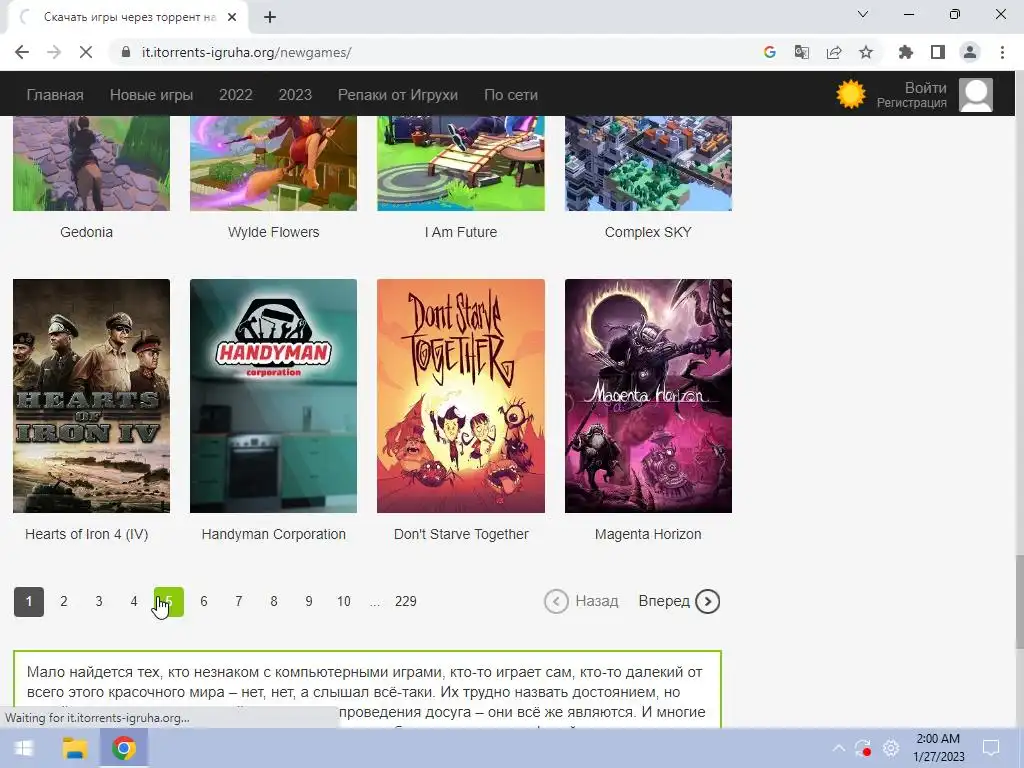Go to pagination page 8

[x=274, y=601]
